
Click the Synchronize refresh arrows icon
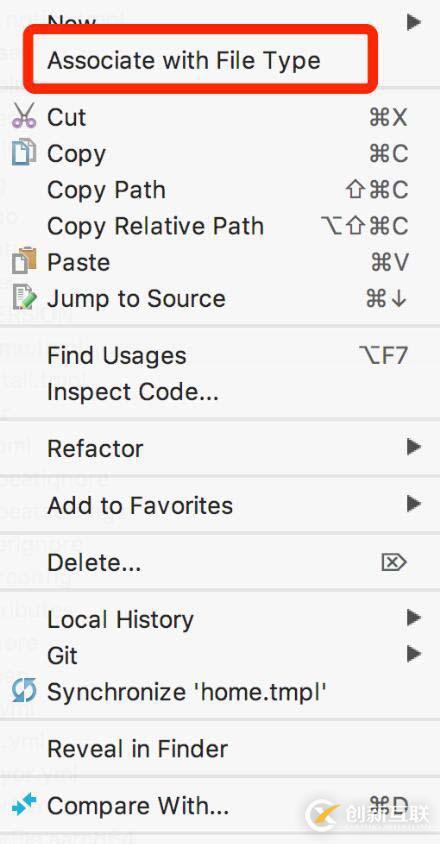[x=24, y=690]
